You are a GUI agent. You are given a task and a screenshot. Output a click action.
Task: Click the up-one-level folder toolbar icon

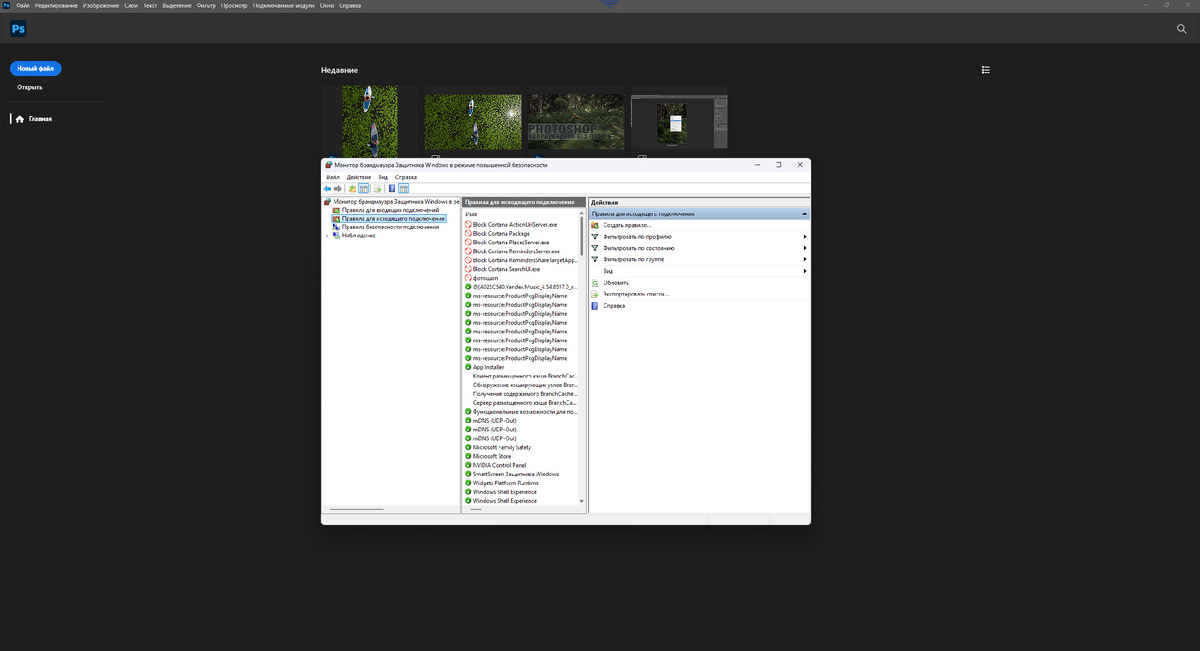coord(352,188)
